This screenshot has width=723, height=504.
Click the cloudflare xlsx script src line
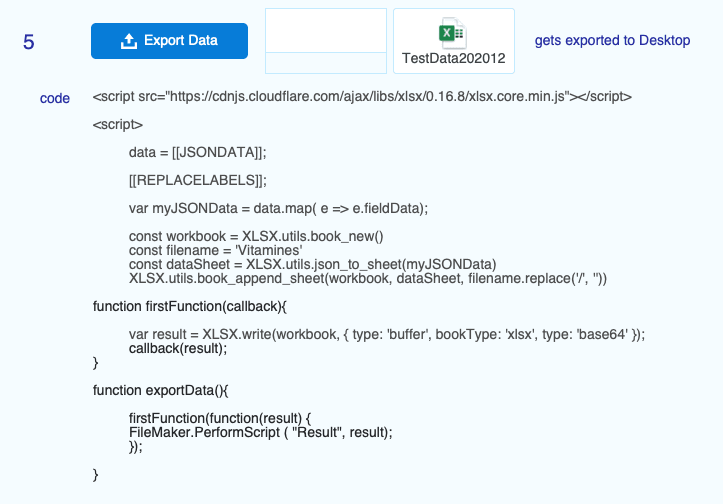click(x=362, y=97)
